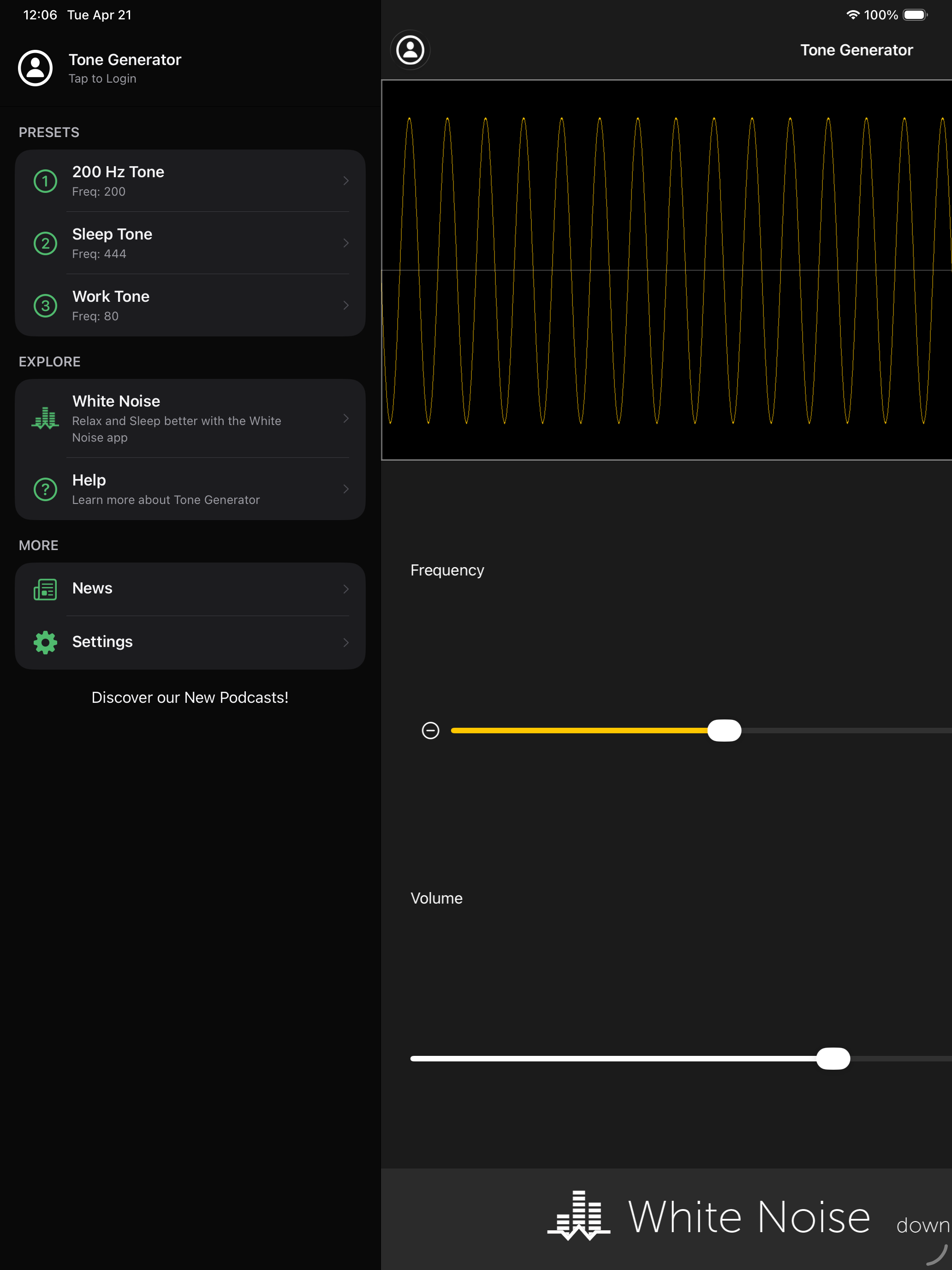Tap the yellow sine waveform display

(x=667, y=270)
